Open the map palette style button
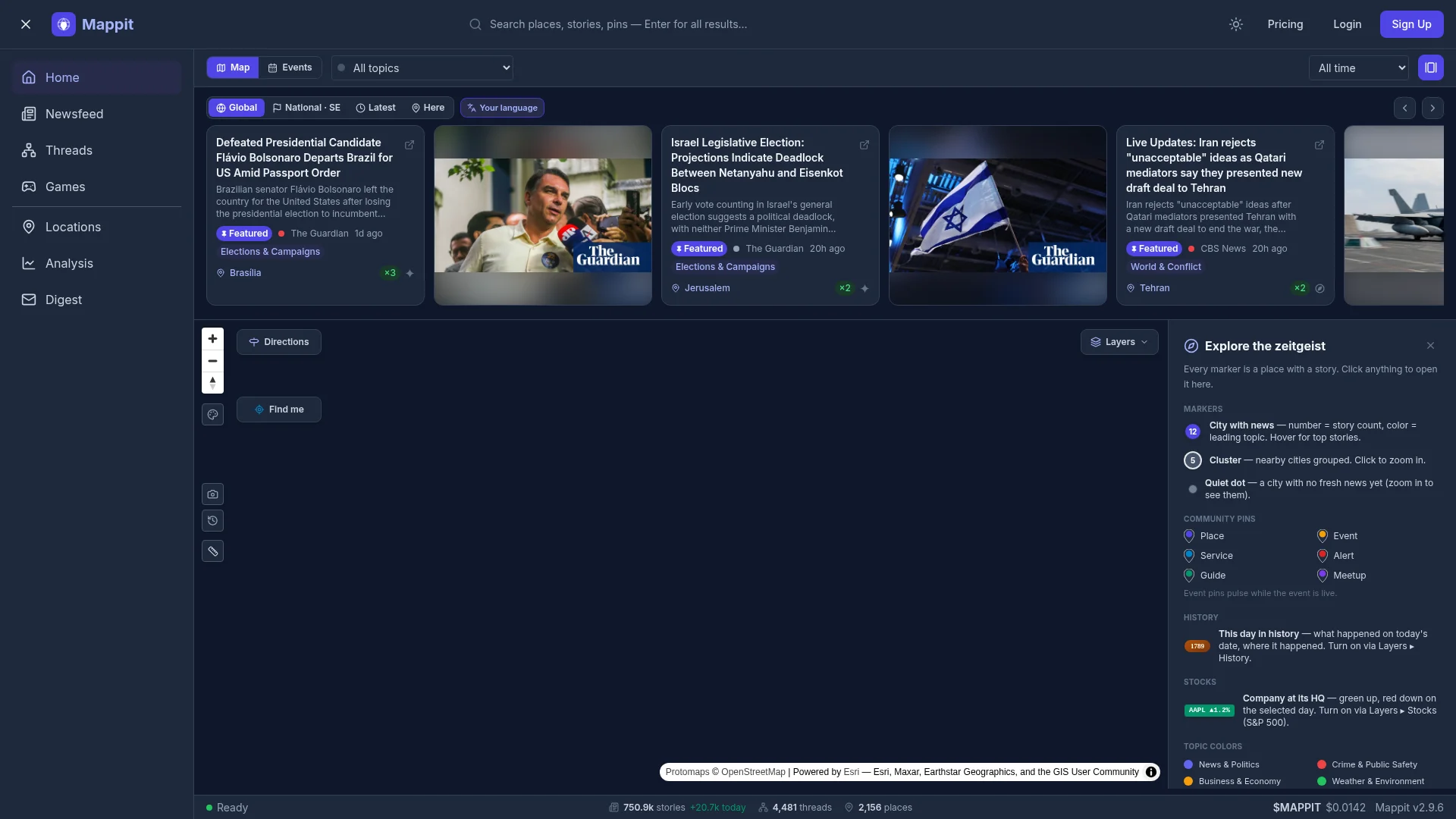 coord(212,415)
